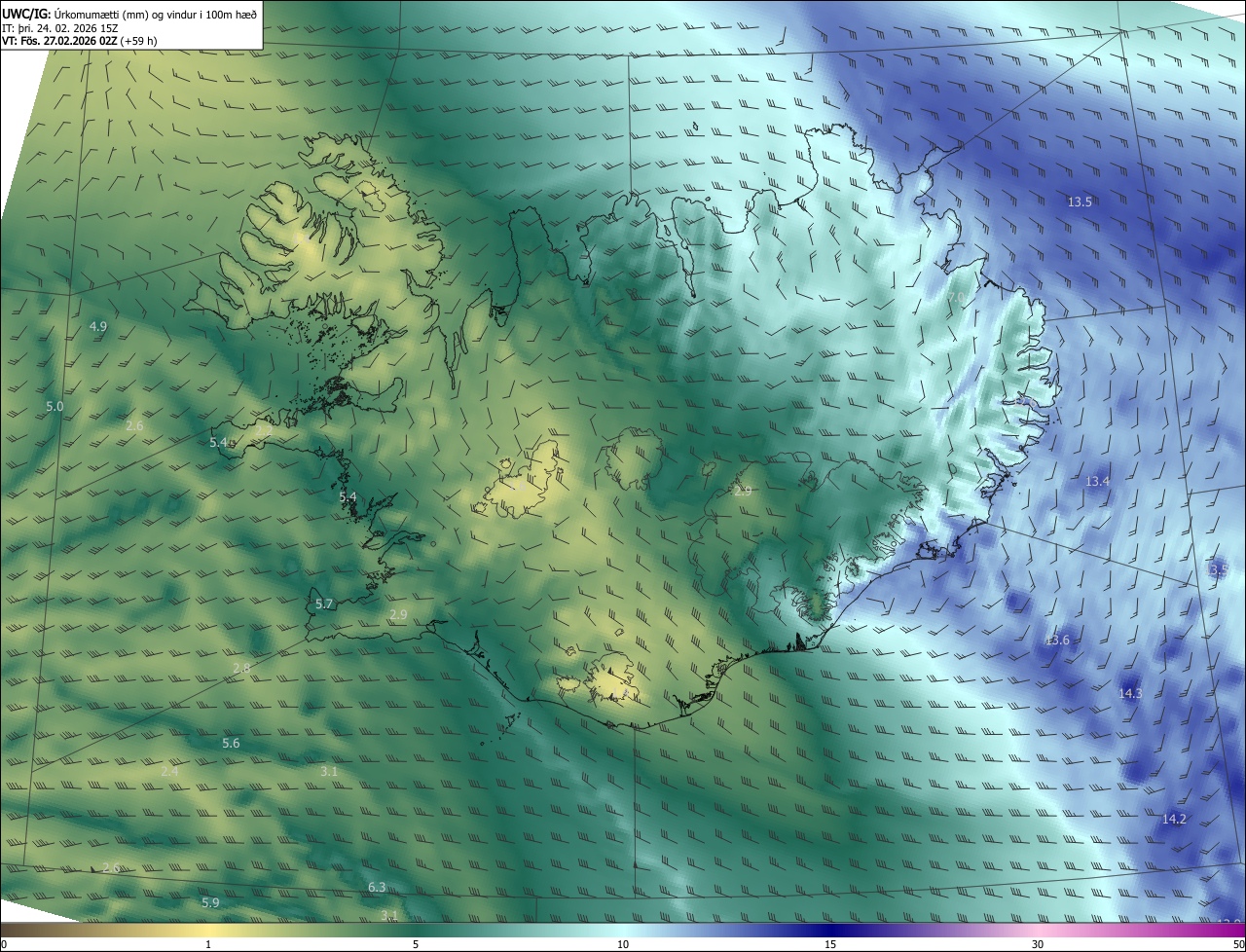The height and width of the screenshot is (952, 1246).
Task: Click the 2.8 value label on the map
Action: pos(241,668)
